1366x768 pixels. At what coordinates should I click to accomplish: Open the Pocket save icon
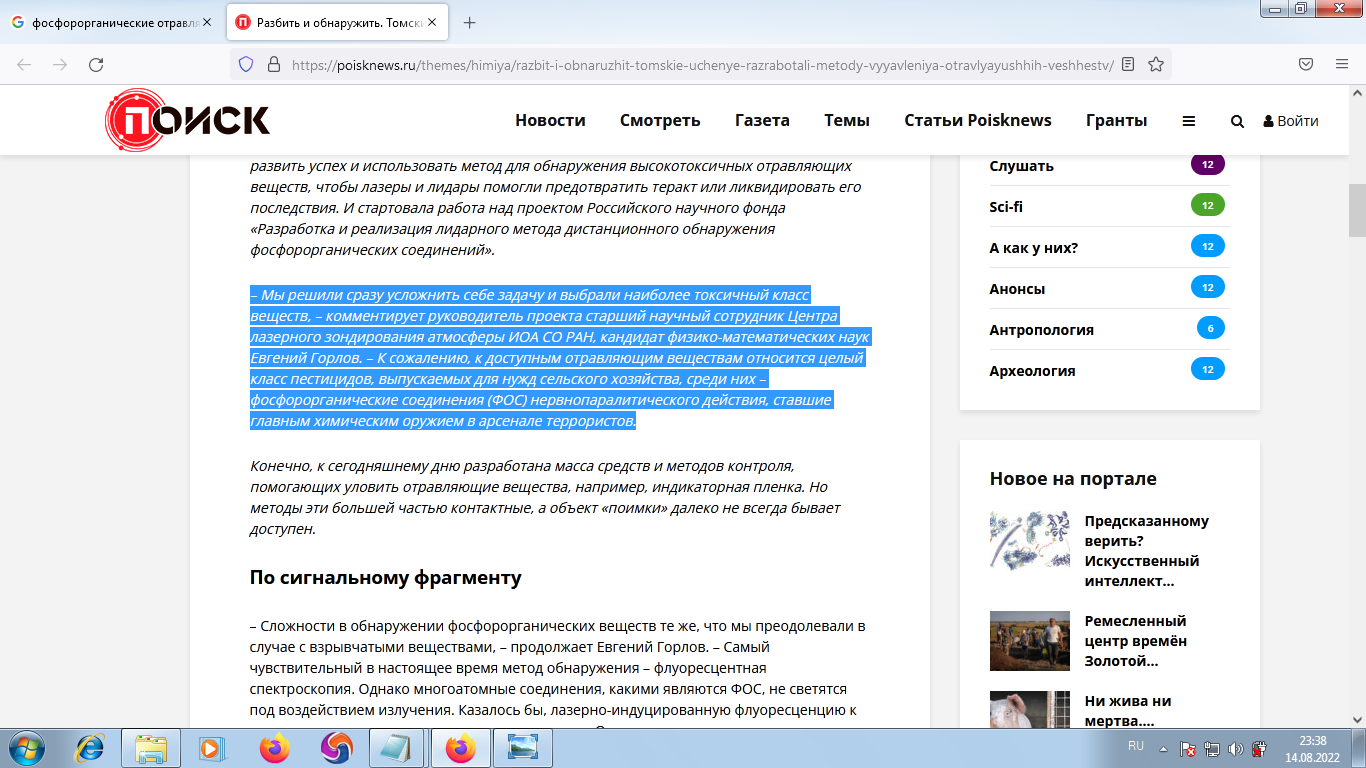click(x=1306, y=64)
